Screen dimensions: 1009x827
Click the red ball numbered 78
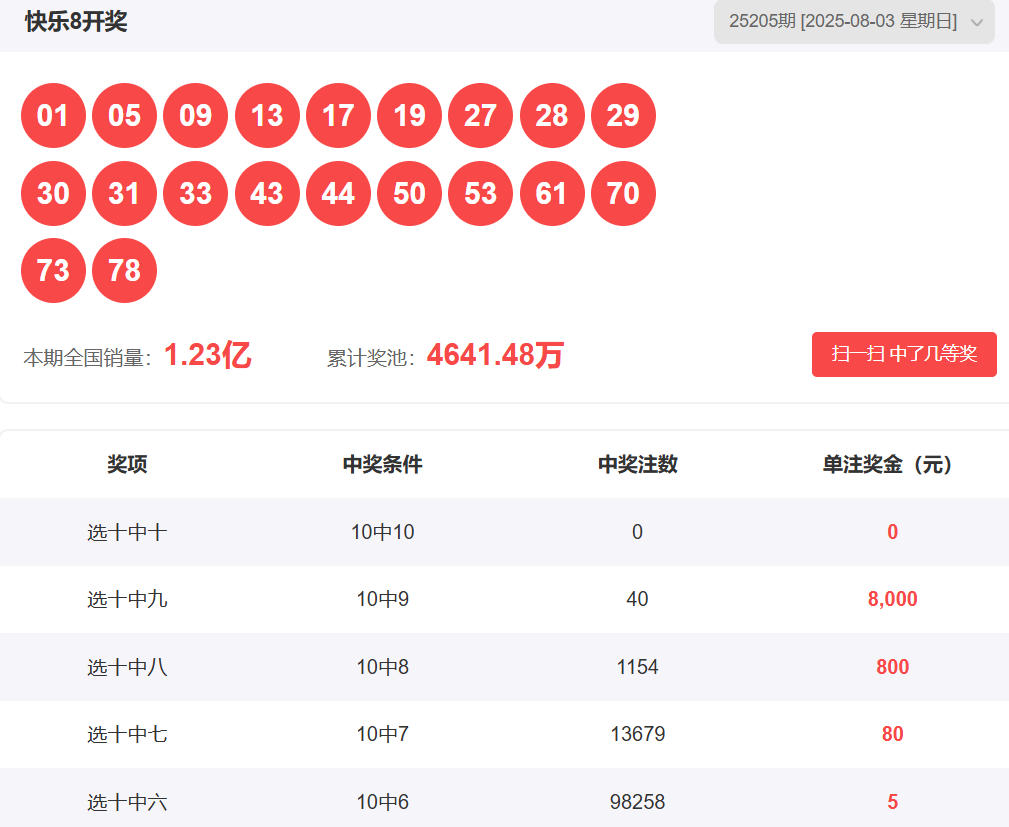pyautogui.click(x=124, y=270)
